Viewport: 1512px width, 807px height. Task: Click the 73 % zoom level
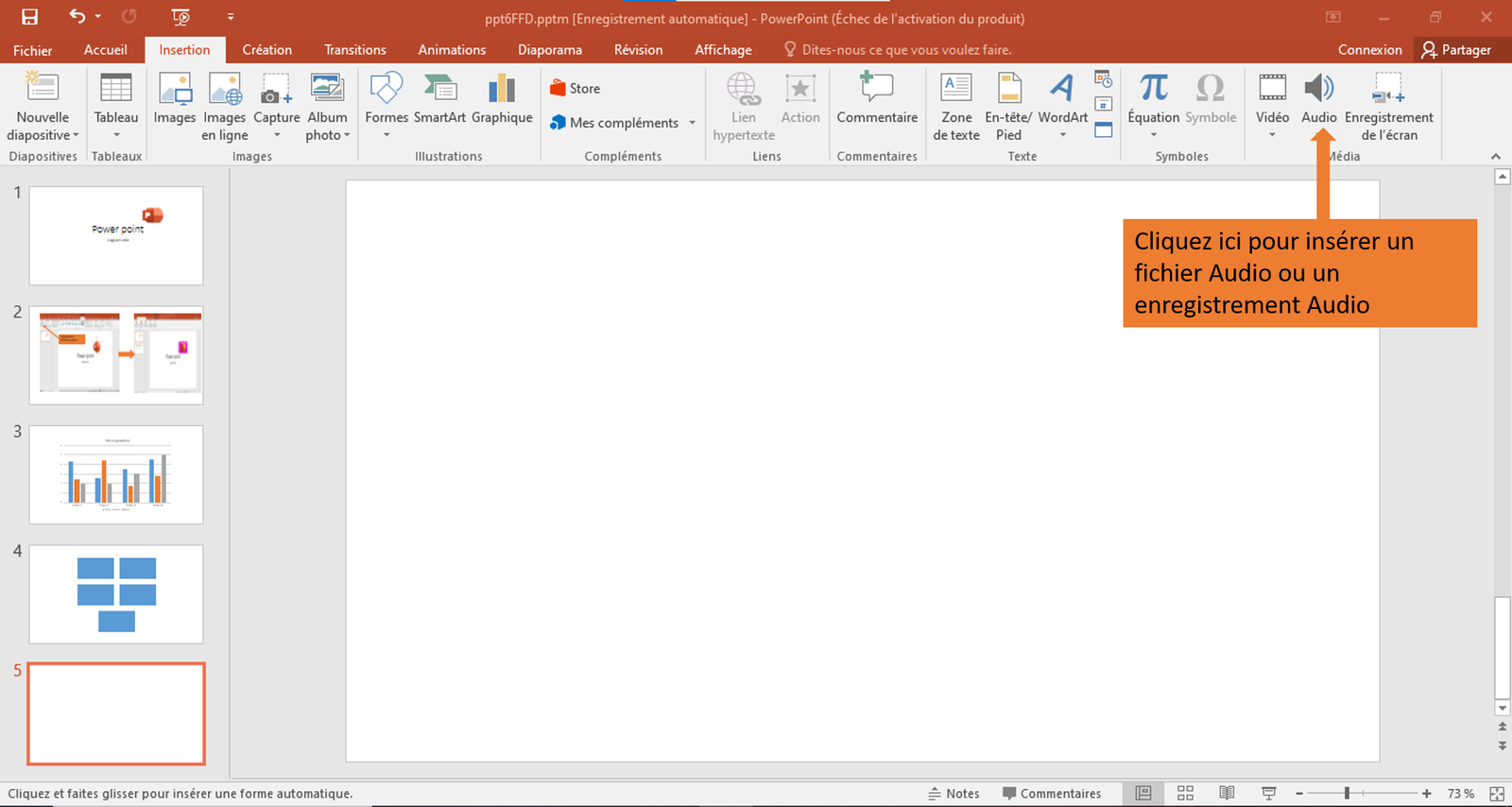coord(1460,794)
